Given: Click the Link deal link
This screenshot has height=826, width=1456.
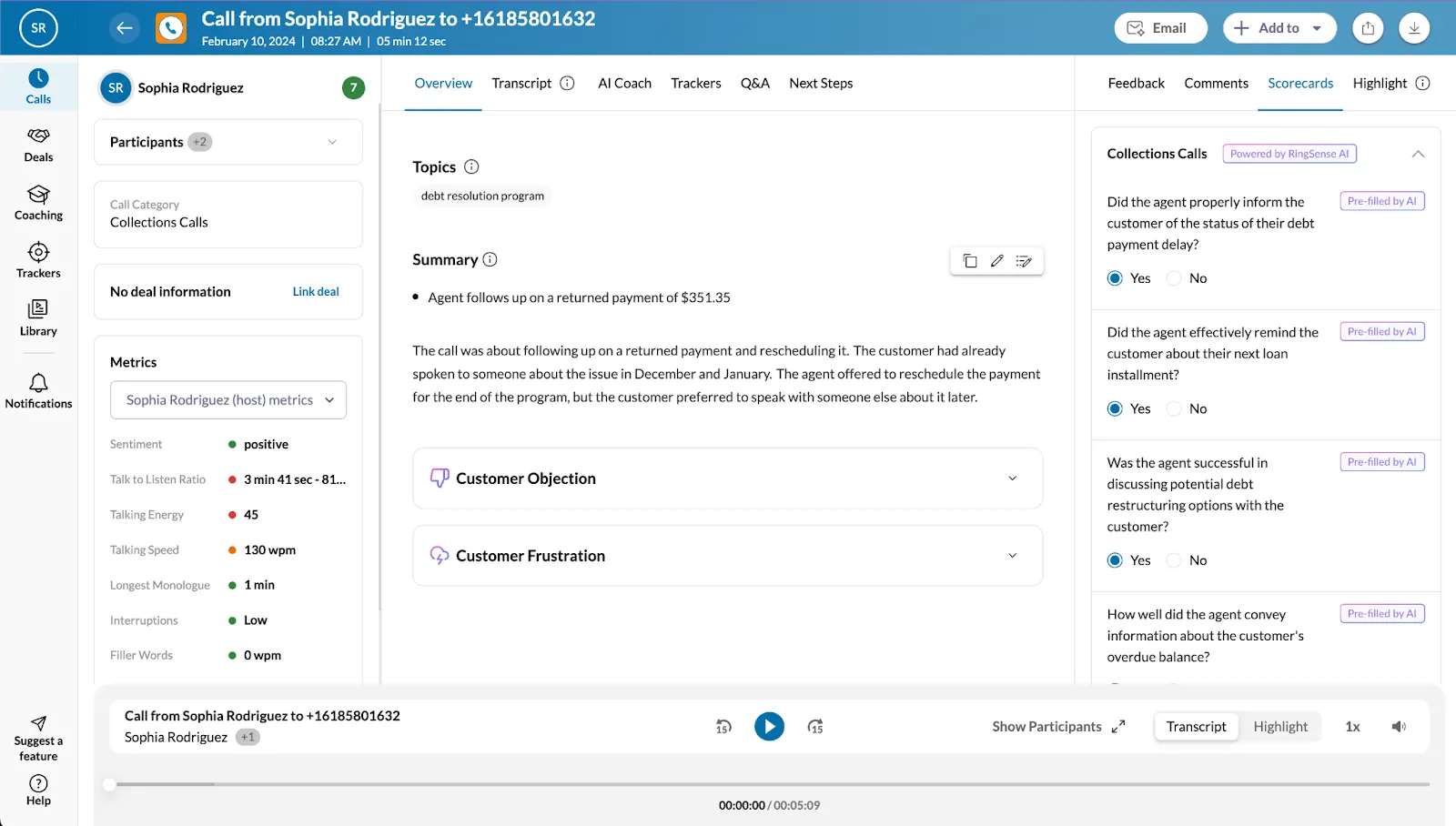Looking at the screenshot, I should point(316,292).
